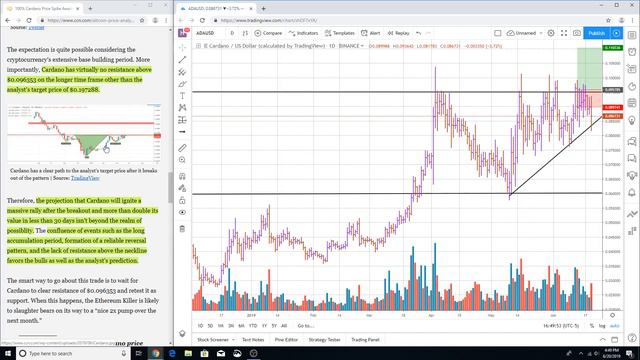Set chart range to YTD

click(253, 326)
